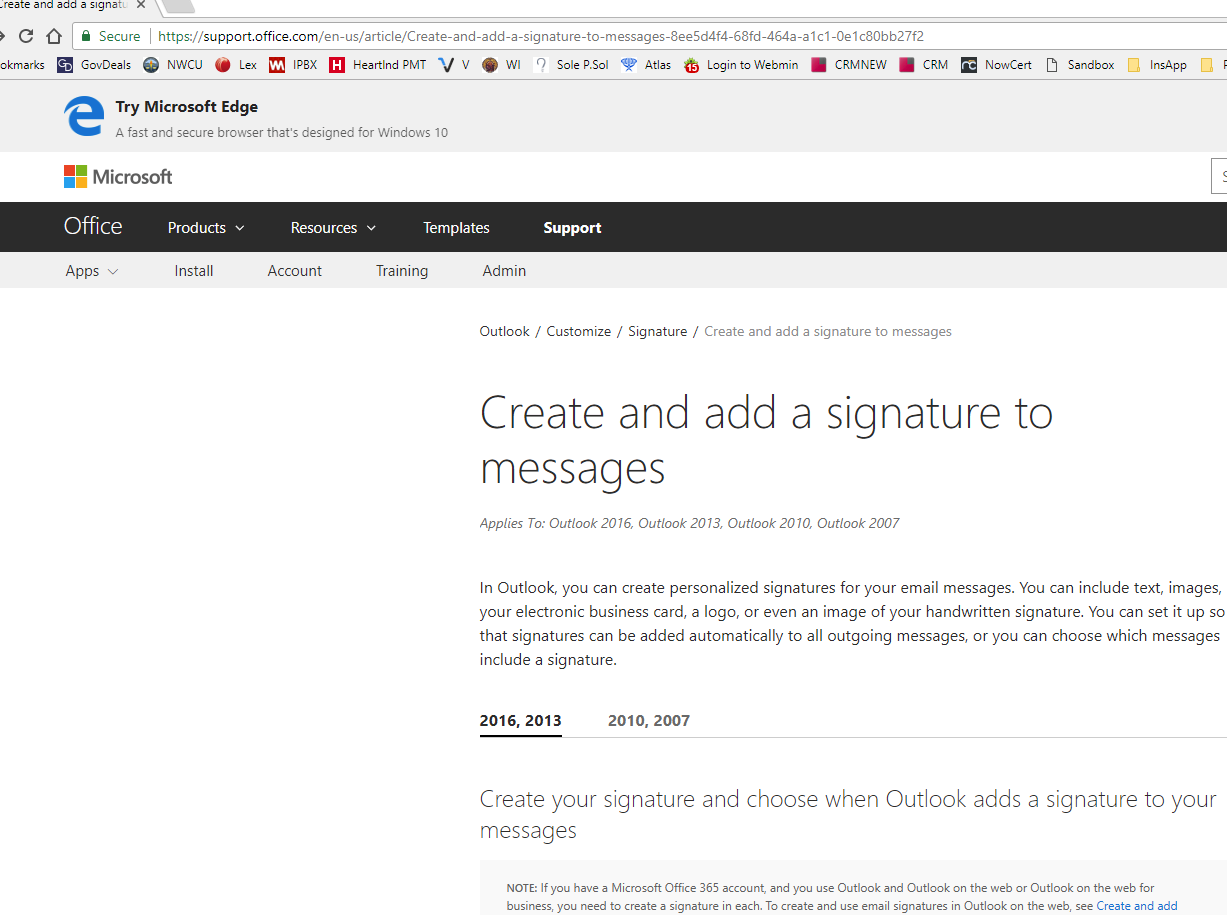The height and width of the screenshot is (915, 1227).
Task: Open the CRM bookmark
Action: 924,65
